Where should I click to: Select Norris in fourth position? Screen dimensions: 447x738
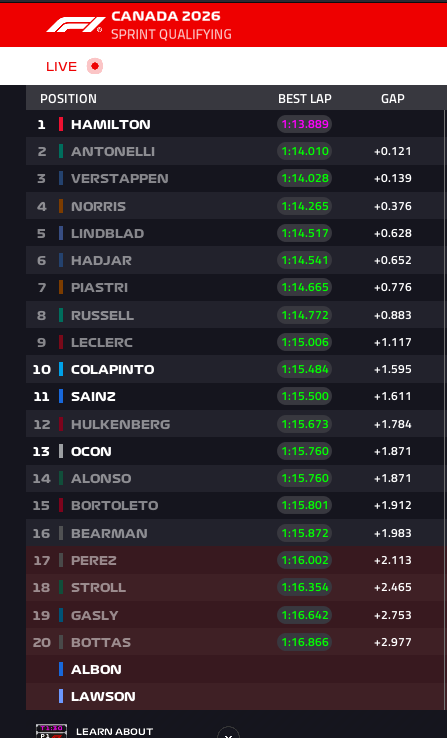click(x=235, y=206)
